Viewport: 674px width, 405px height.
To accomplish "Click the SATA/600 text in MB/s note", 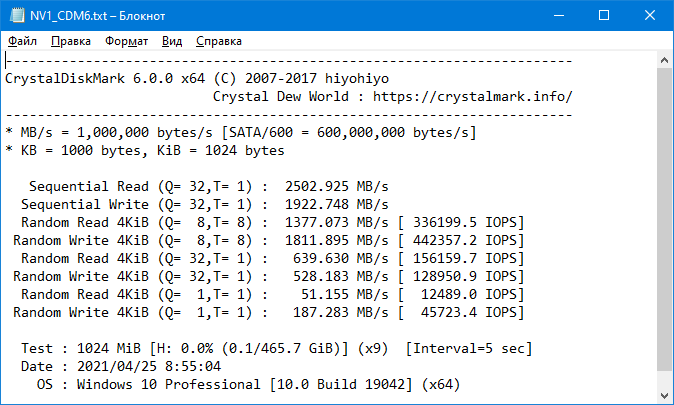I will click(260, 133).
